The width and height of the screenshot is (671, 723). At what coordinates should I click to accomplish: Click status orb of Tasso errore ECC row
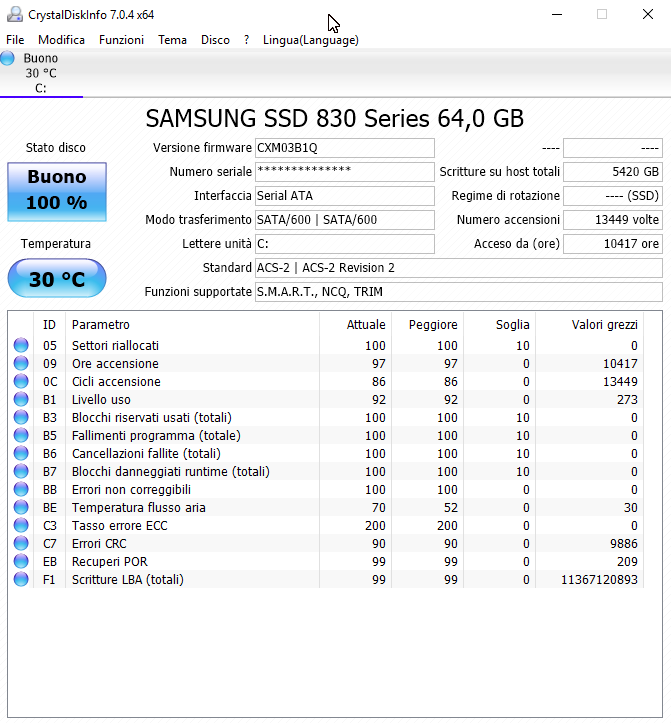click(x=21, y=525)
